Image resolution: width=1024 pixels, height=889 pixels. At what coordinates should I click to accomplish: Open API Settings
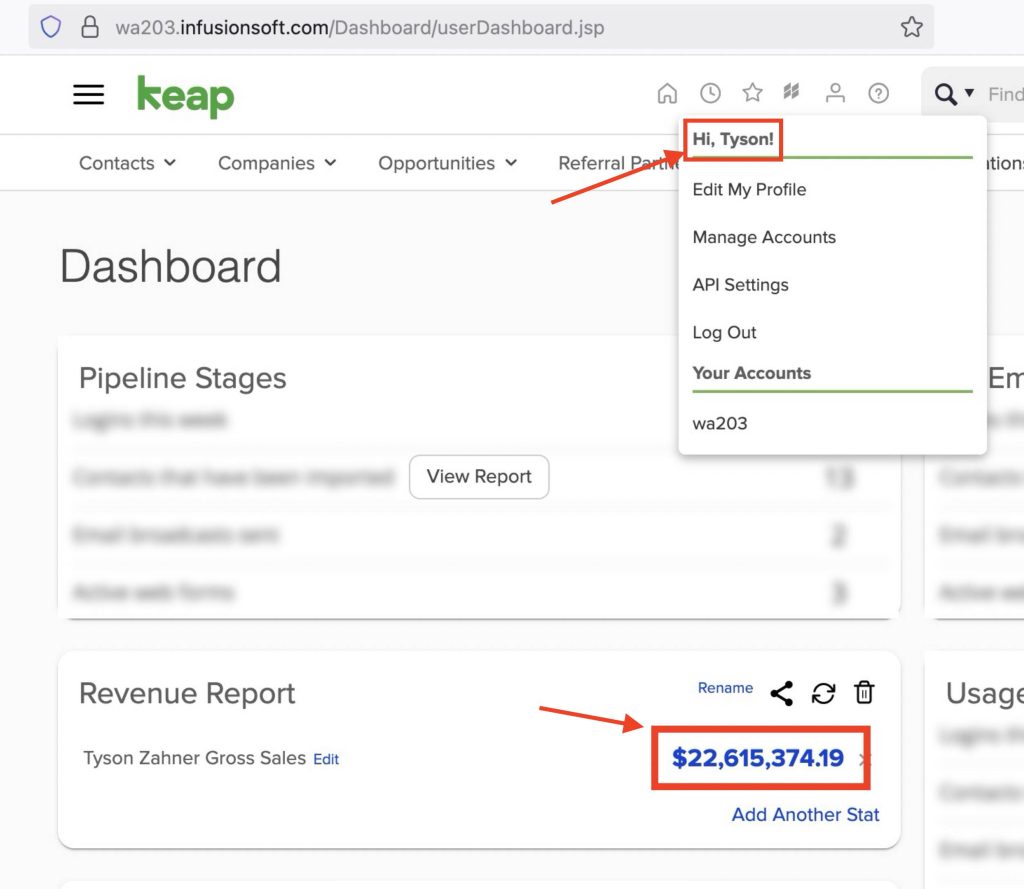741,285
